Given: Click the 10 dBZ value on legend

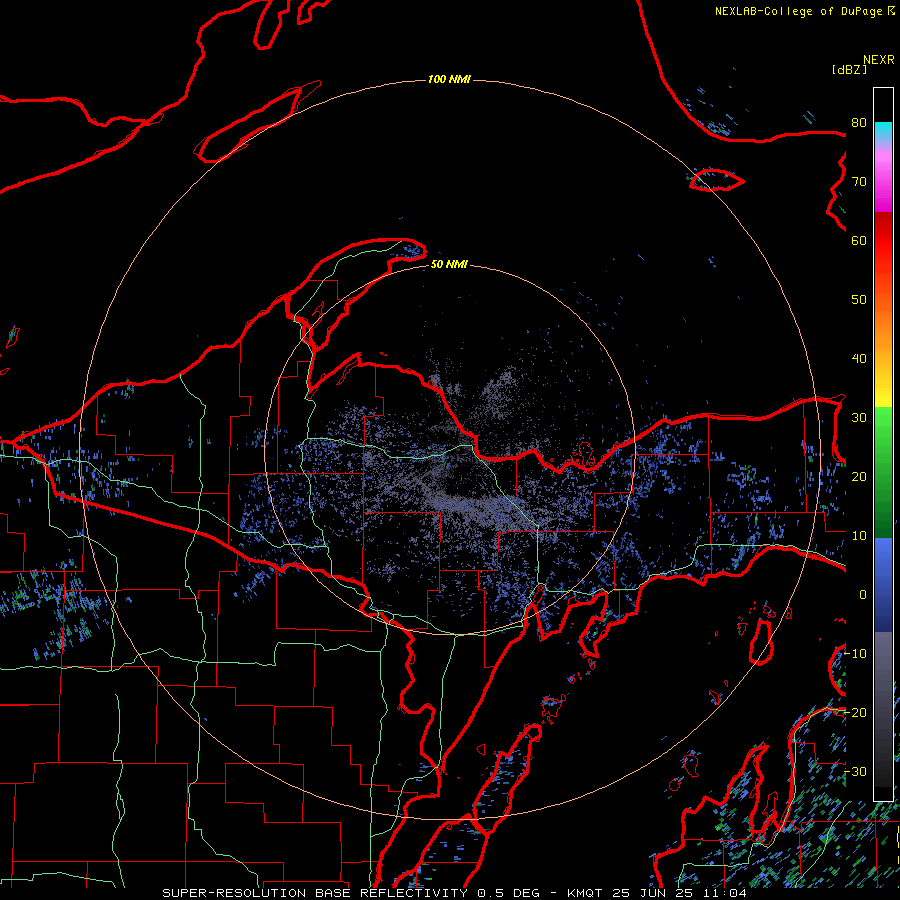Looking at the screenshot, I should tap(859, 536).
